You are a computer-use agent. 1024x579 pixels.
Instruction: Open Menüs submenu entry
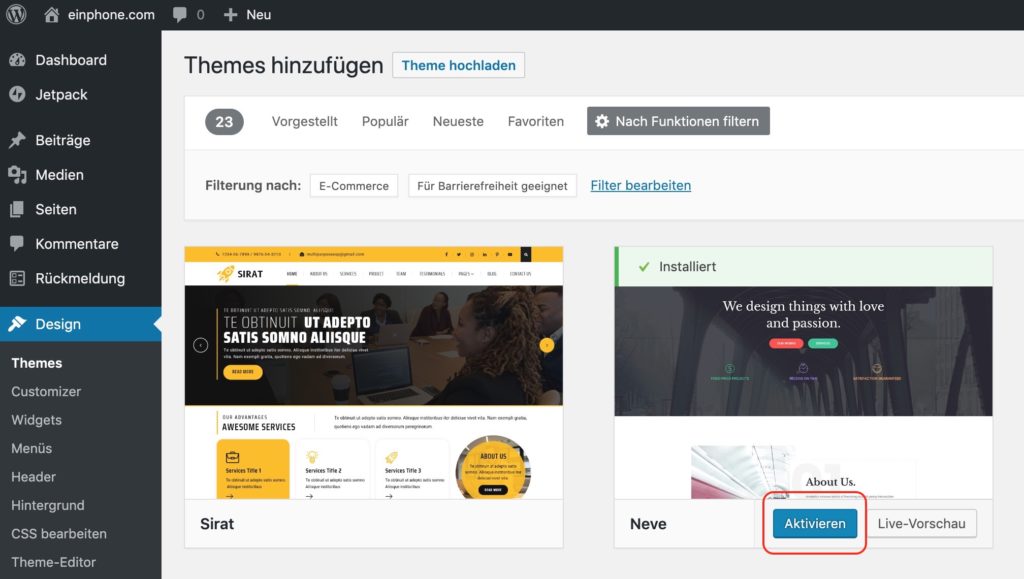point(31,448)
